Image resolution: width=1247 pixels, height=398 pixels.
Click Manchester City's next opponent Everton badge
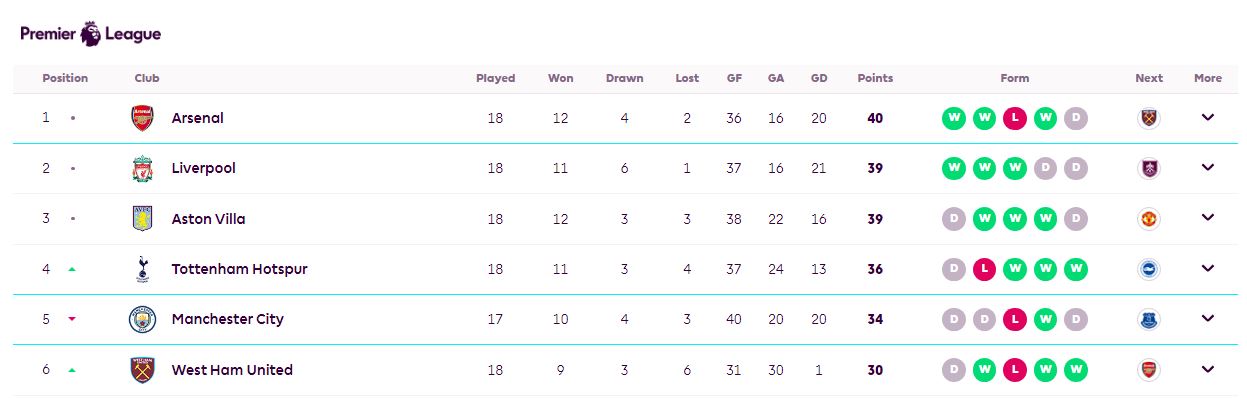coord(1149,319)
